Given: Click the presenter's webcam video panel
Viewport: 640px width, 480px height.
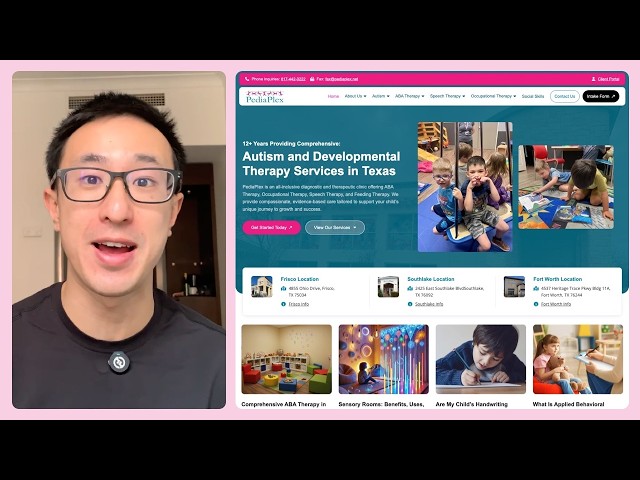Looking at the screenshot, I should point(119,240).
